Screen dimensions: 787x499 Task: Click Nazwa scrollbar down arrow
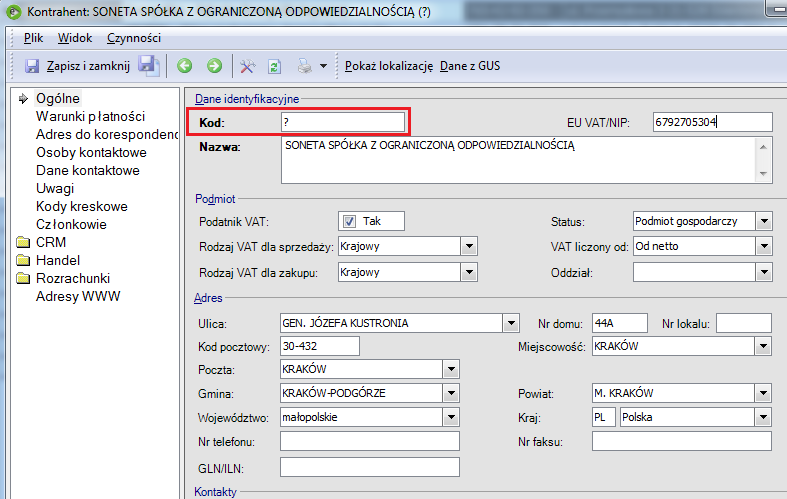pos(763,174)
